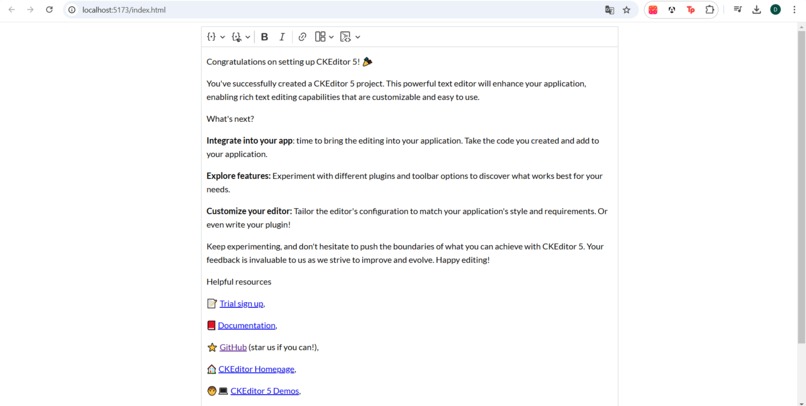The width and height of the screenshot is (806, 406).
Task: Open the Chrome three-dot menu
Action: click(795, 10)
